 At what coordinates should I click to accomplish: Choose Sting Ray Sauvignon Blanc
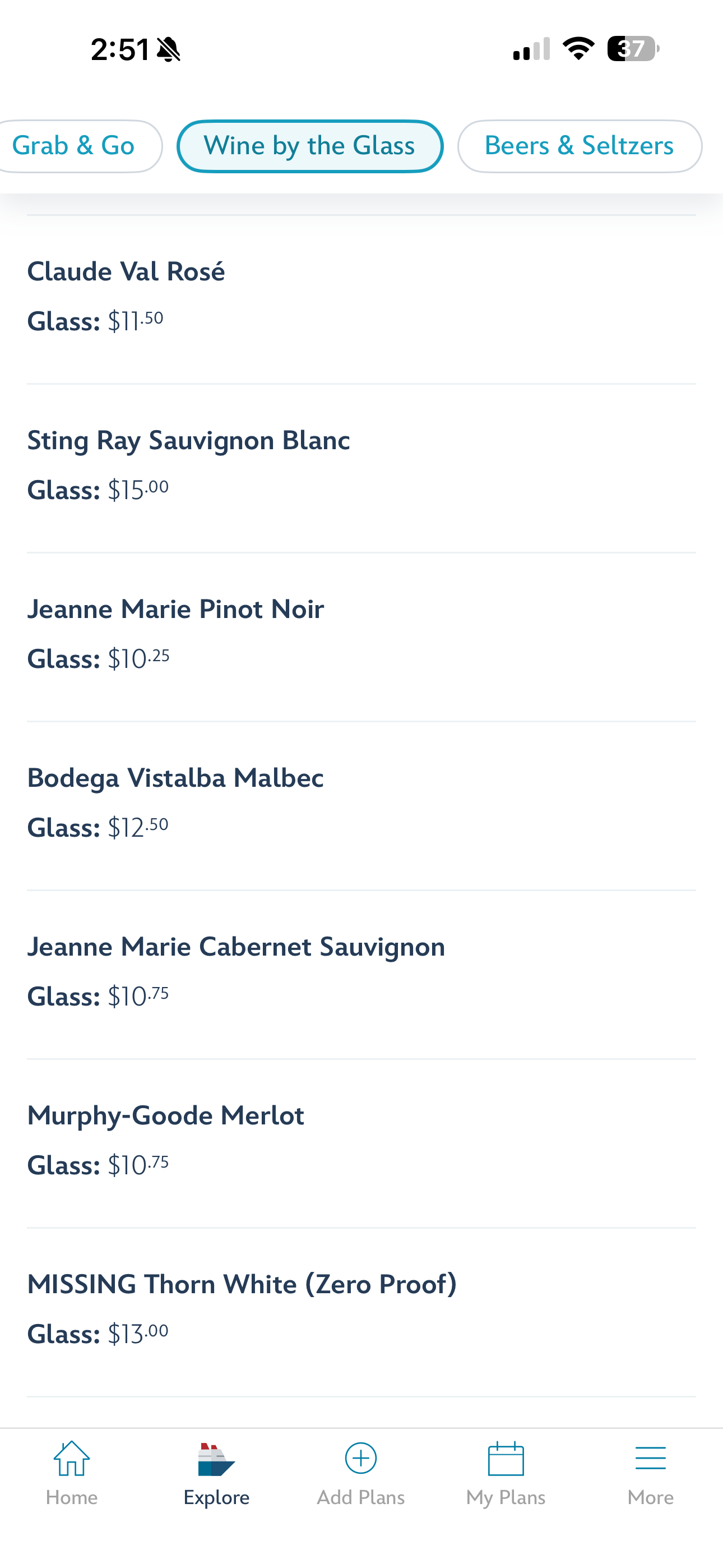(x=361, y=468)
